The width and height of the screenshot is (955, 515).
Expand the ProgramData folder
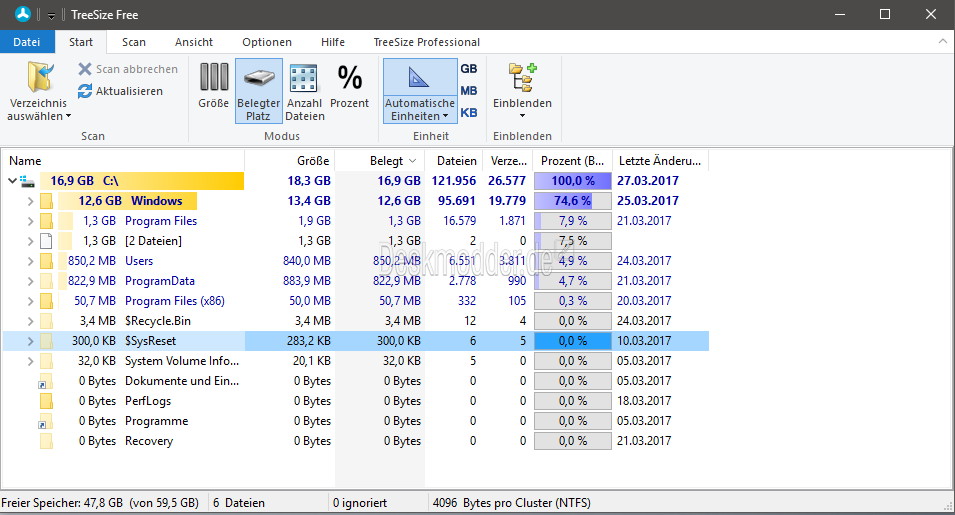(x=30, y=281)
